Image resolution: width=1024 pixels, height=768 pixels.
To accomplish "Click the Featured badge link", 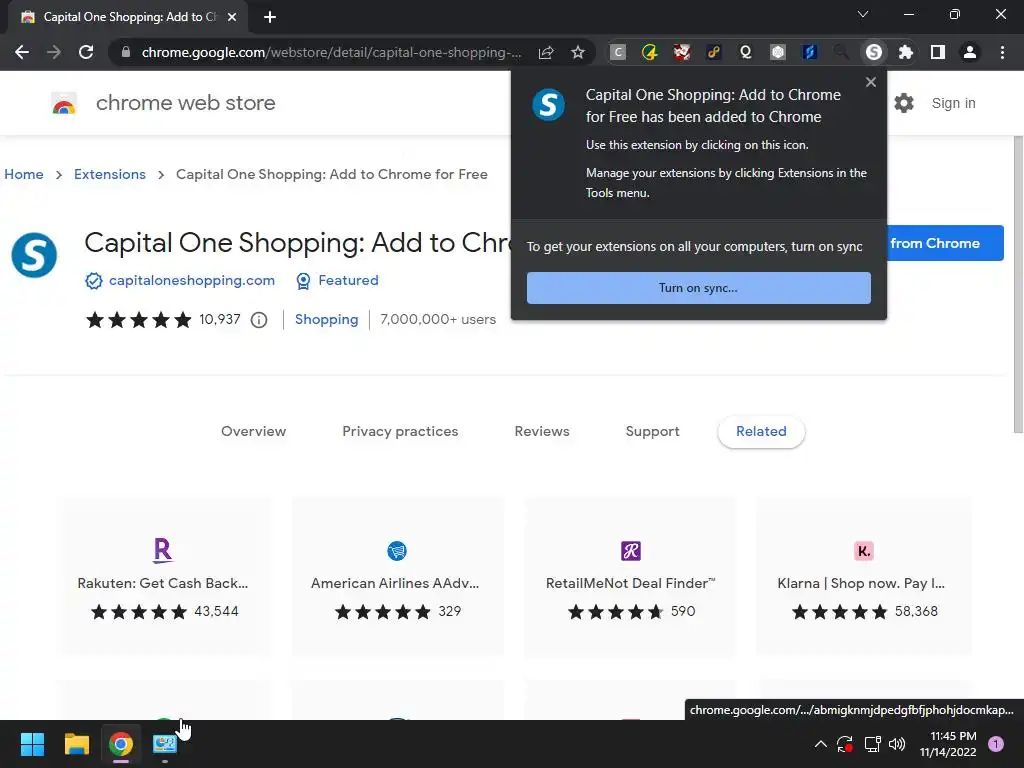I will coord(348,280).
